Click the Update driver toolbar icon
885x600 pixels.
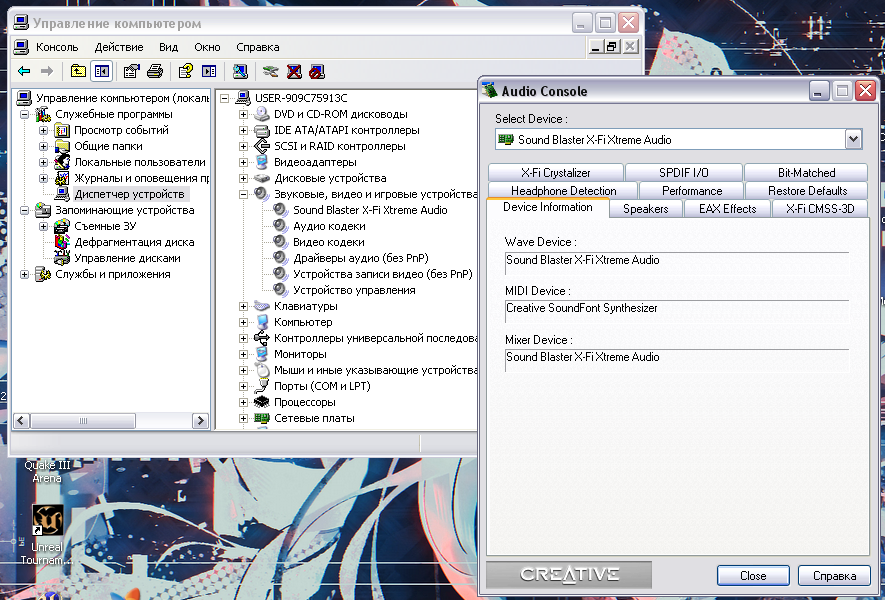pos(271,71)
